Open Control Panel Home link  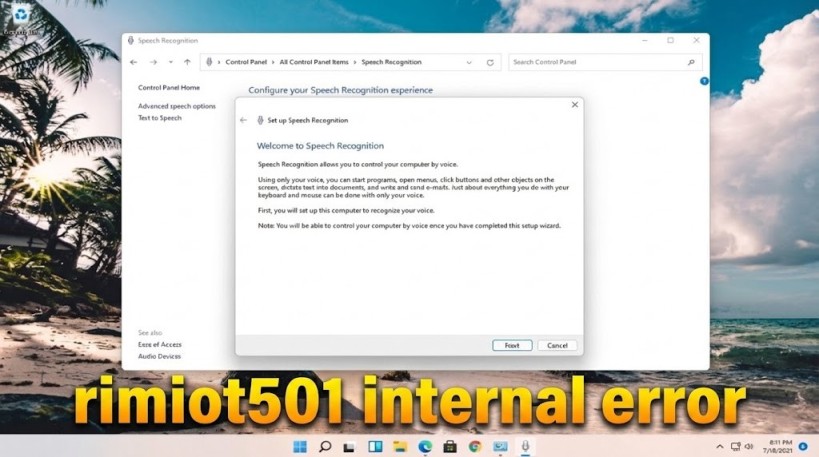(x=169, y=88)
